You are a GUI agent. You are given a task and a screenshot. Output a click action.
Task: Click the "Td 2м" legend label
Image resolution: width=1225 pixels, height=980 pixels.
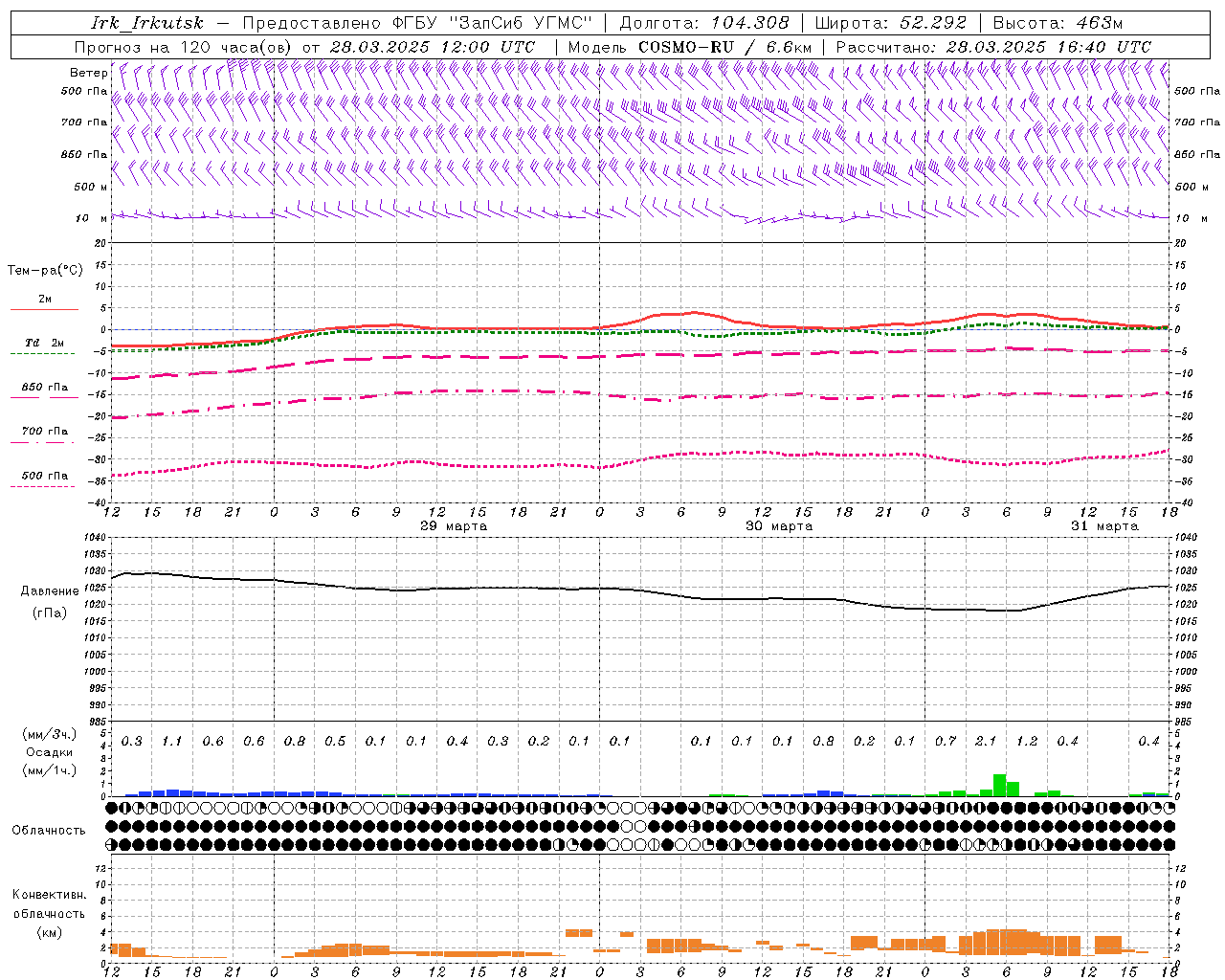tap(44, 343)
